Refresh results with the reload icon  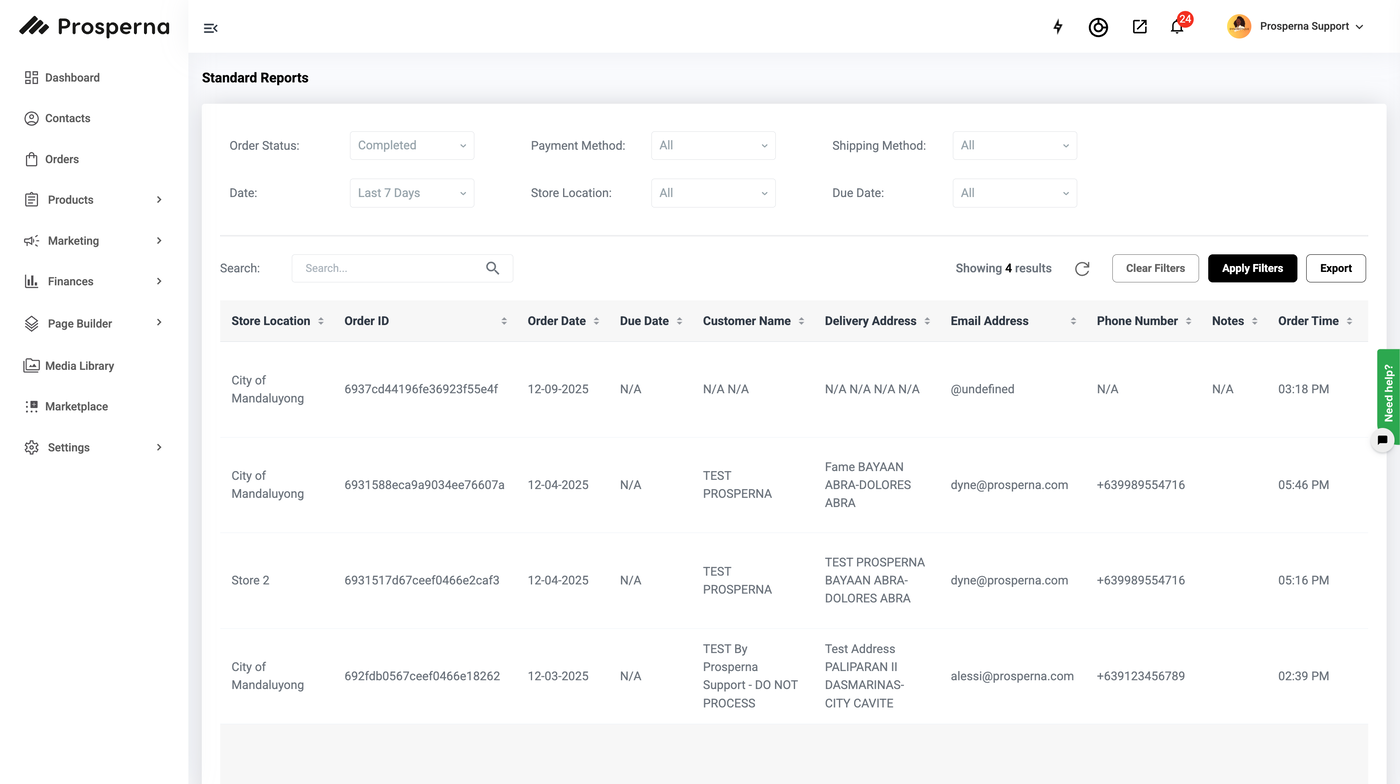pyautogui.click(x=1082, y=268)
